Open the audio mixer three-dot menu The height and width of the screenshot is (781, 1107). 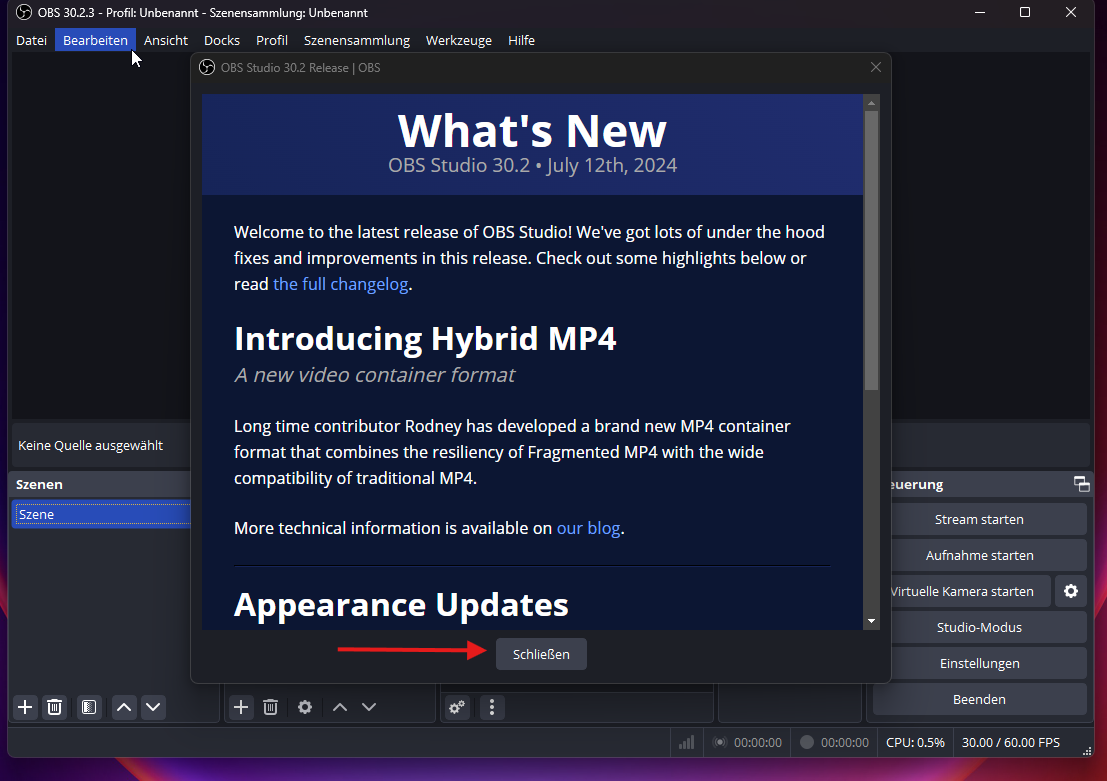492,707
